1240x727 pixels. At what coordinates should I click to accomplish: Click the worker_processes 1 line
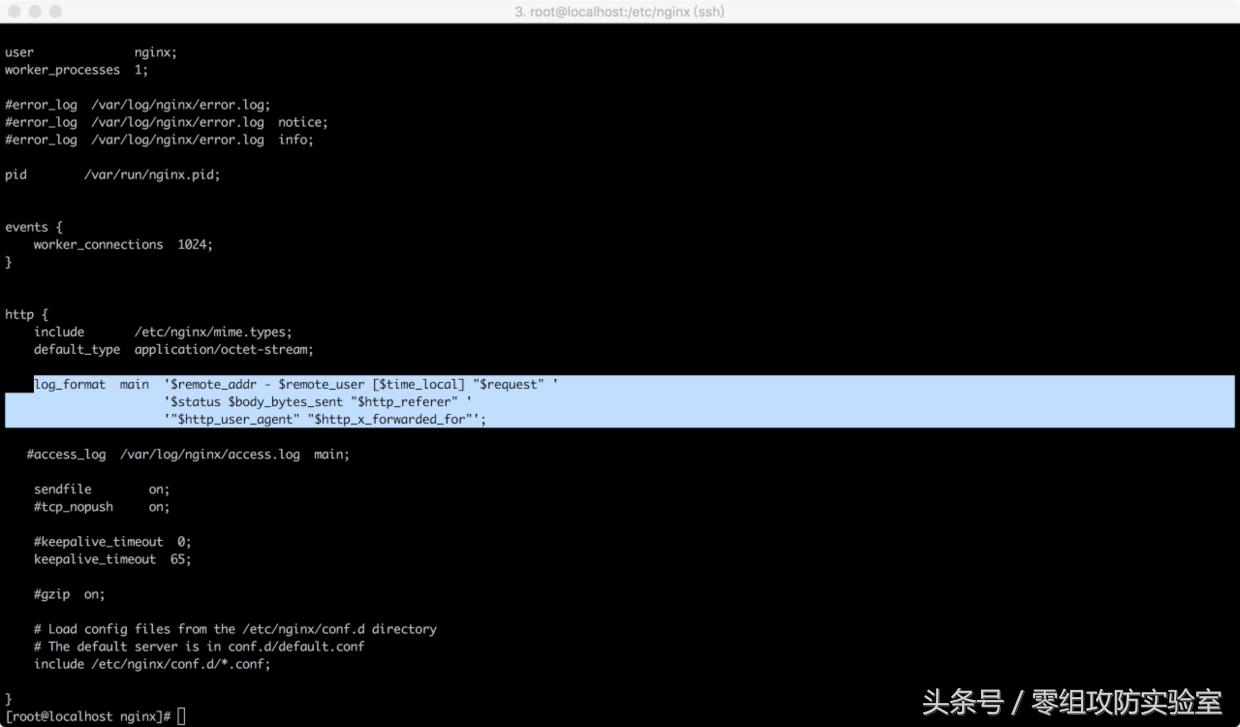(75, 69)
